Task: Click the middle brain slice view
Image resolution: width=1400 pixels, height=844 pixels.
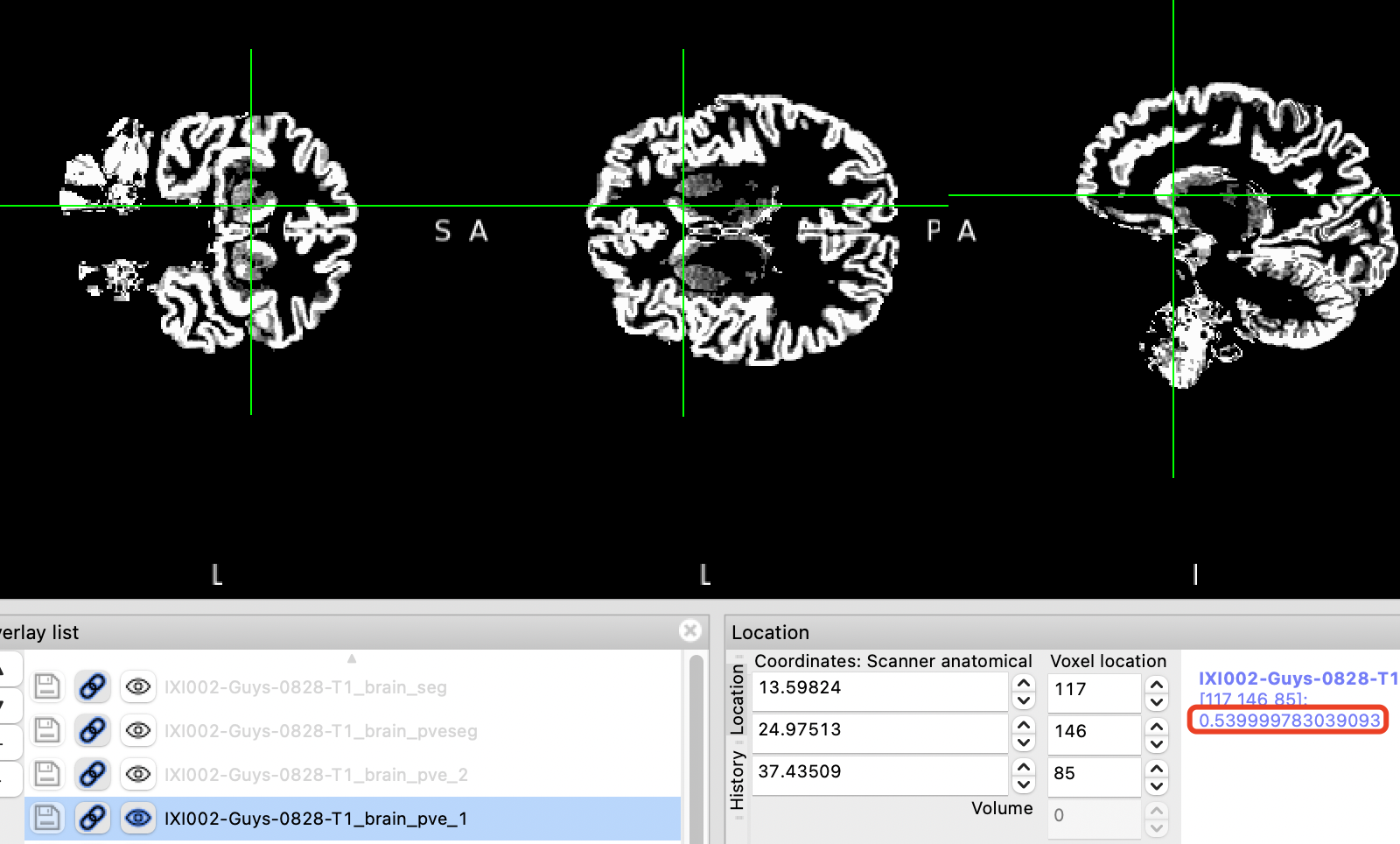Action: point(744,232)
